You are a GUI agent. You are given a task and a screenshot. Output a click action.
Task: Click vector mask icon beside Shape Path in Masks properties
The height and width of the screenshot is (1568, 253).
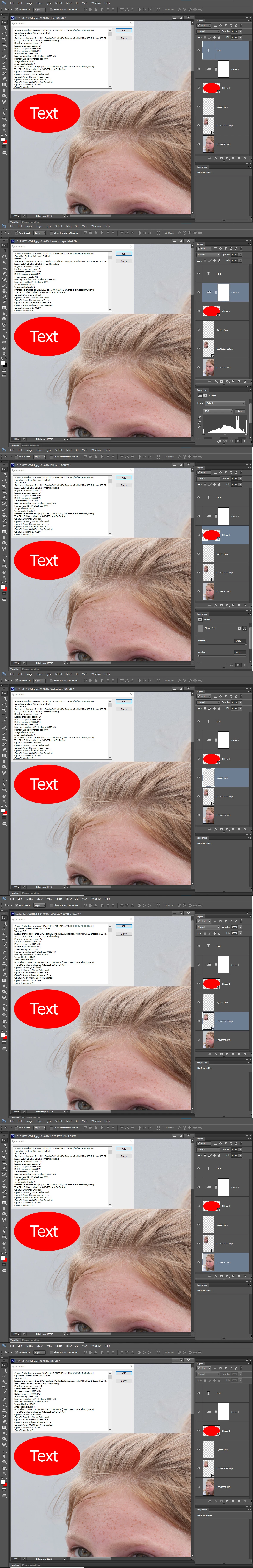[244, 628]
